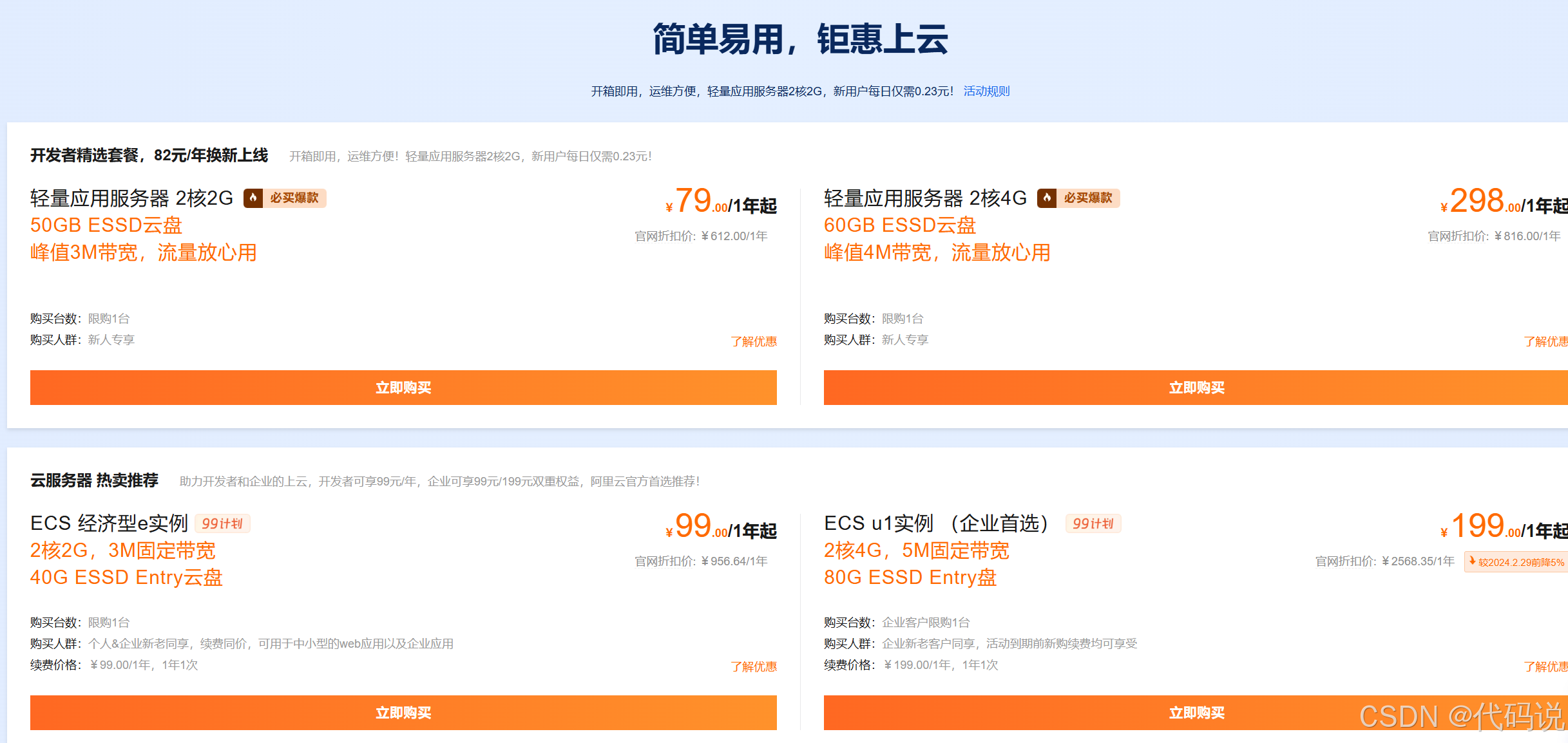Click 2核2G，3M固定带宽 spec line
Viewport: 1568px width, 743px height.
click(123, 550)
